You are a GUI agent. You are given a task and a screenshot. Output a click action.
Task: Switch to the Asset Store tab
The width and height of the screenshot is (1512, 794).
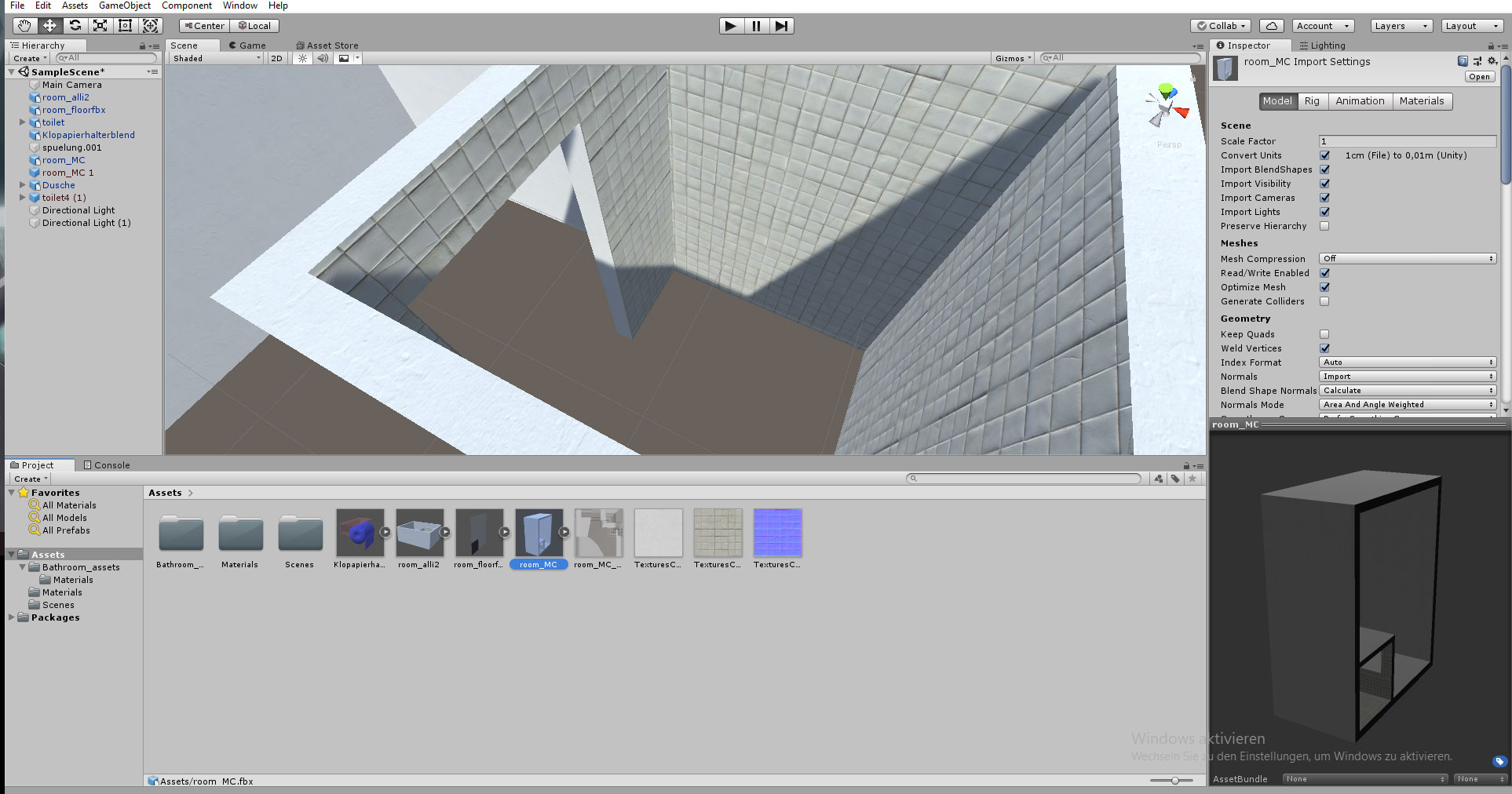pos(327,46)
